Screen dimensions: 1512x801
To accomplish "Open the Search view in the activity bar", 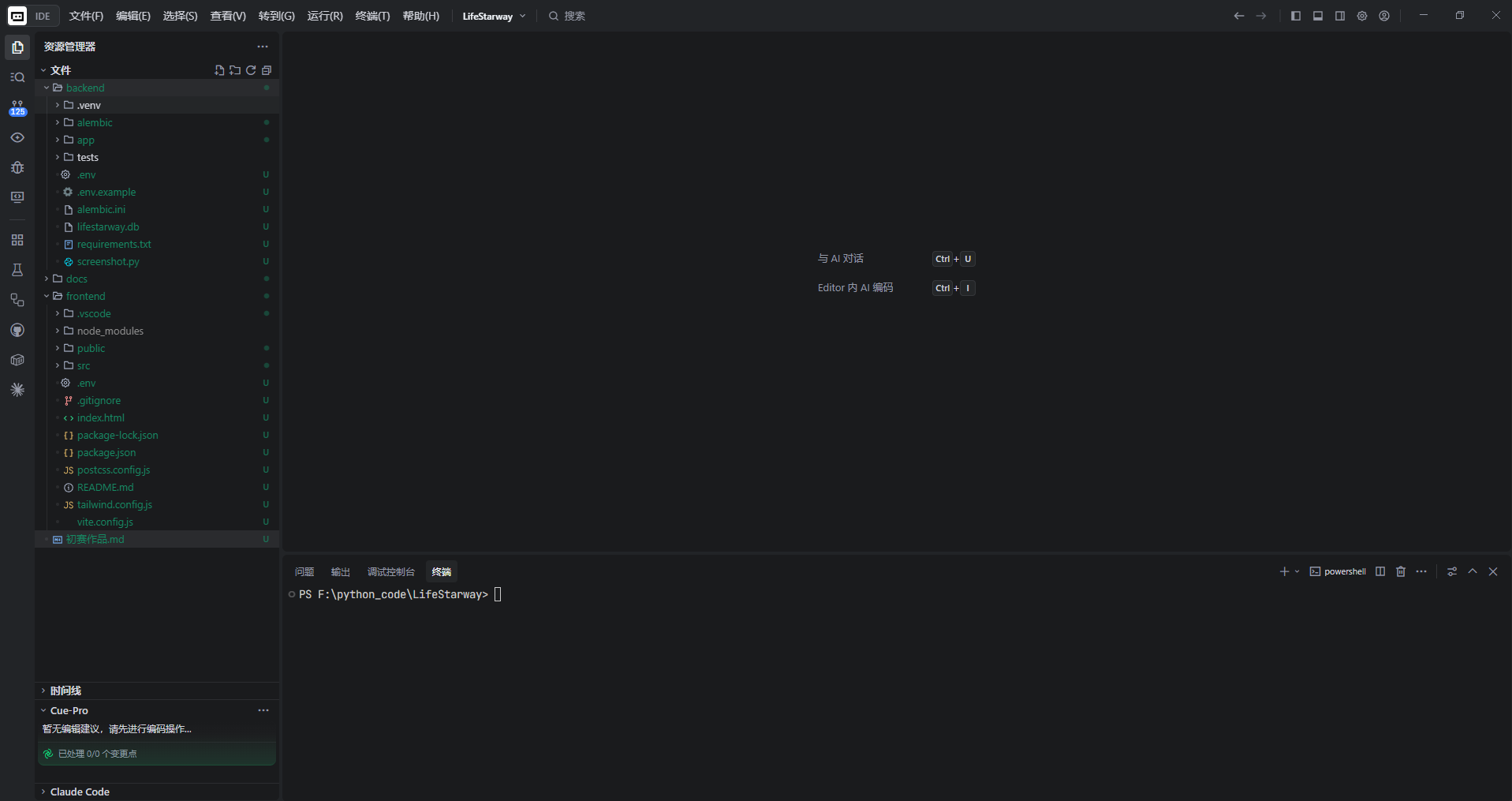I will pyautogui.click(x=17, y=77).
